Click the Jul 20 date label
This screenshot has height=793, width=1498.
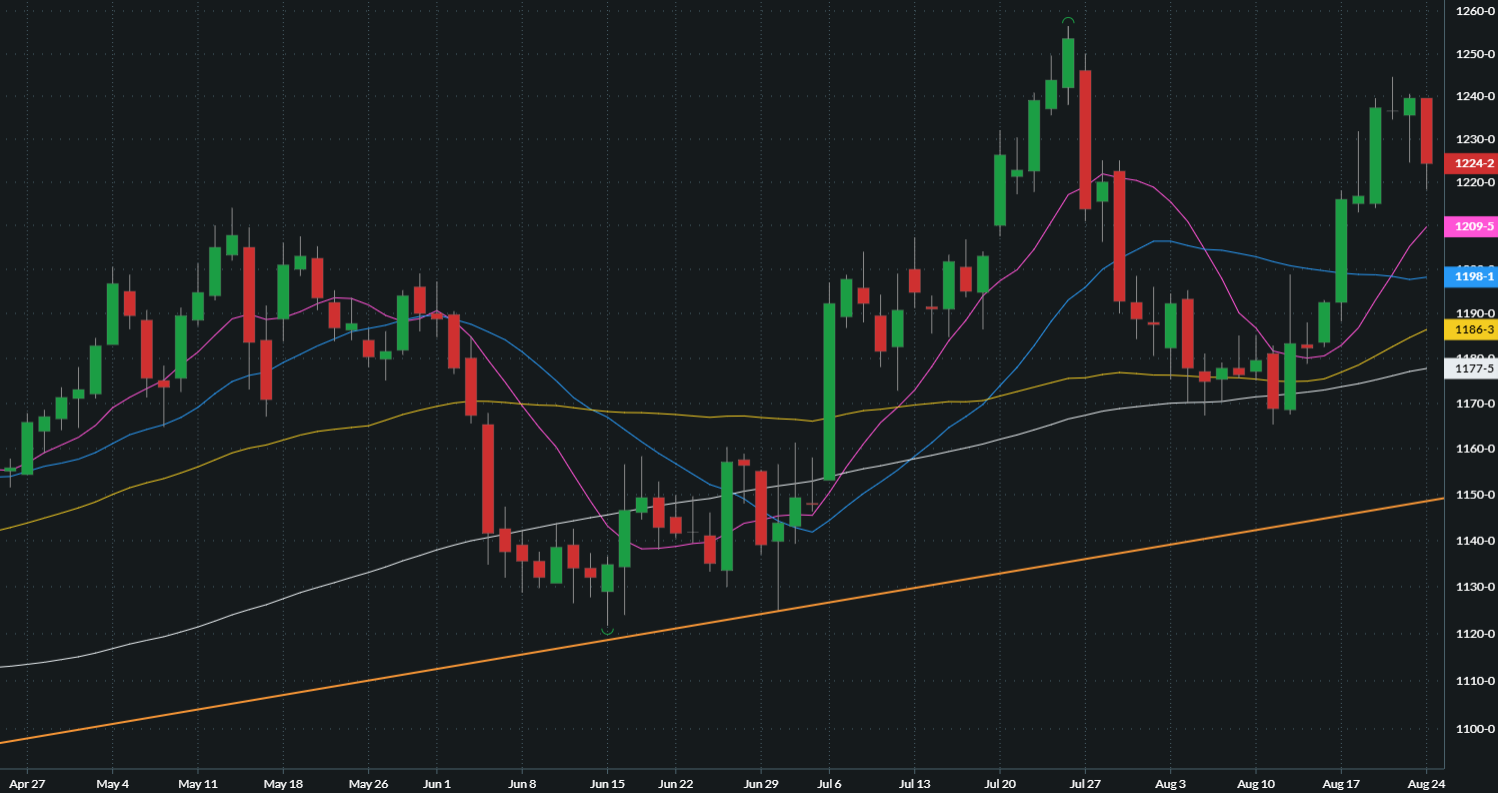[1001, 783]
